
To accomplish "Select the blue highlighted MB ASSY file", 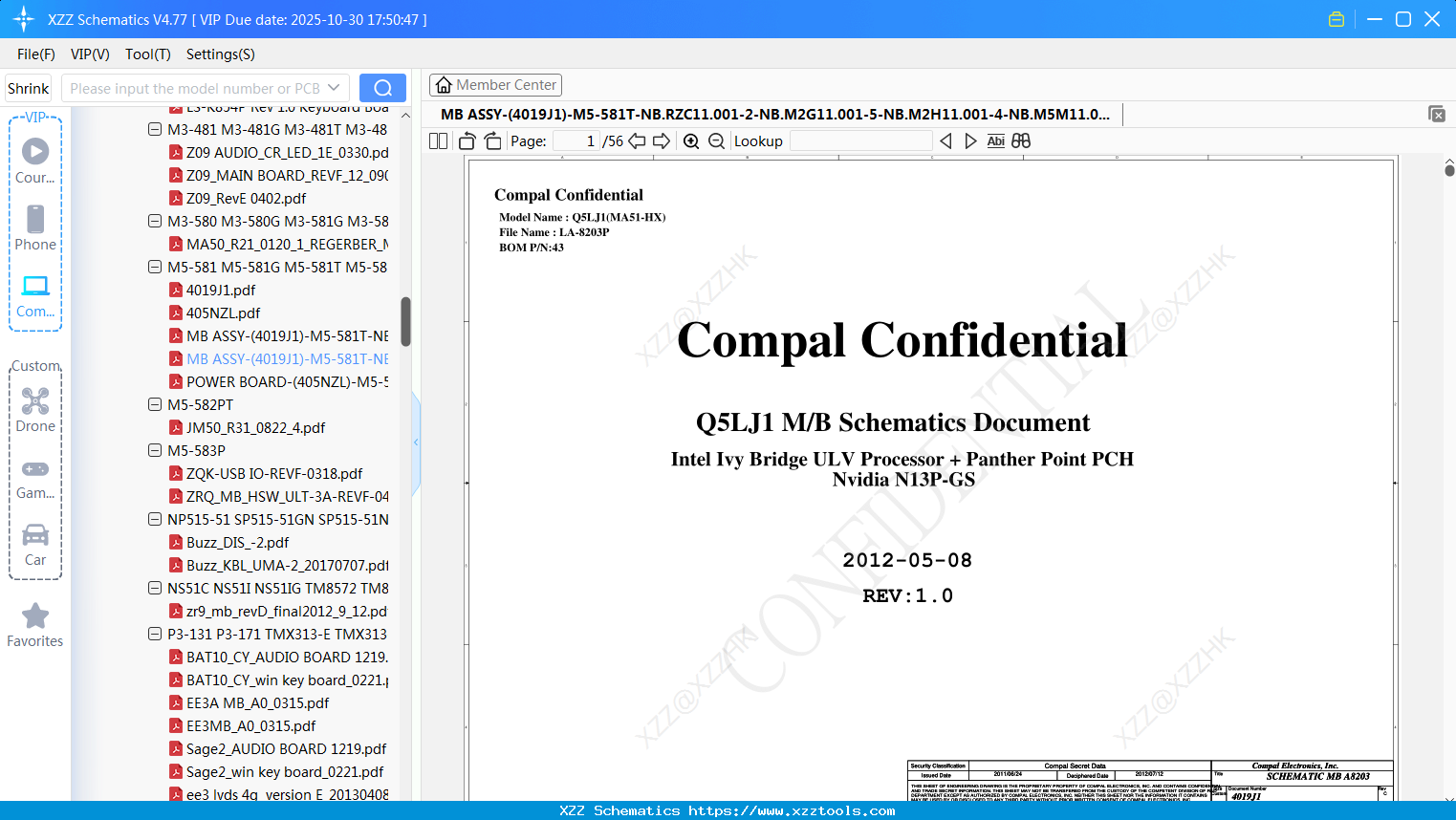I will [x=279, y=358].
